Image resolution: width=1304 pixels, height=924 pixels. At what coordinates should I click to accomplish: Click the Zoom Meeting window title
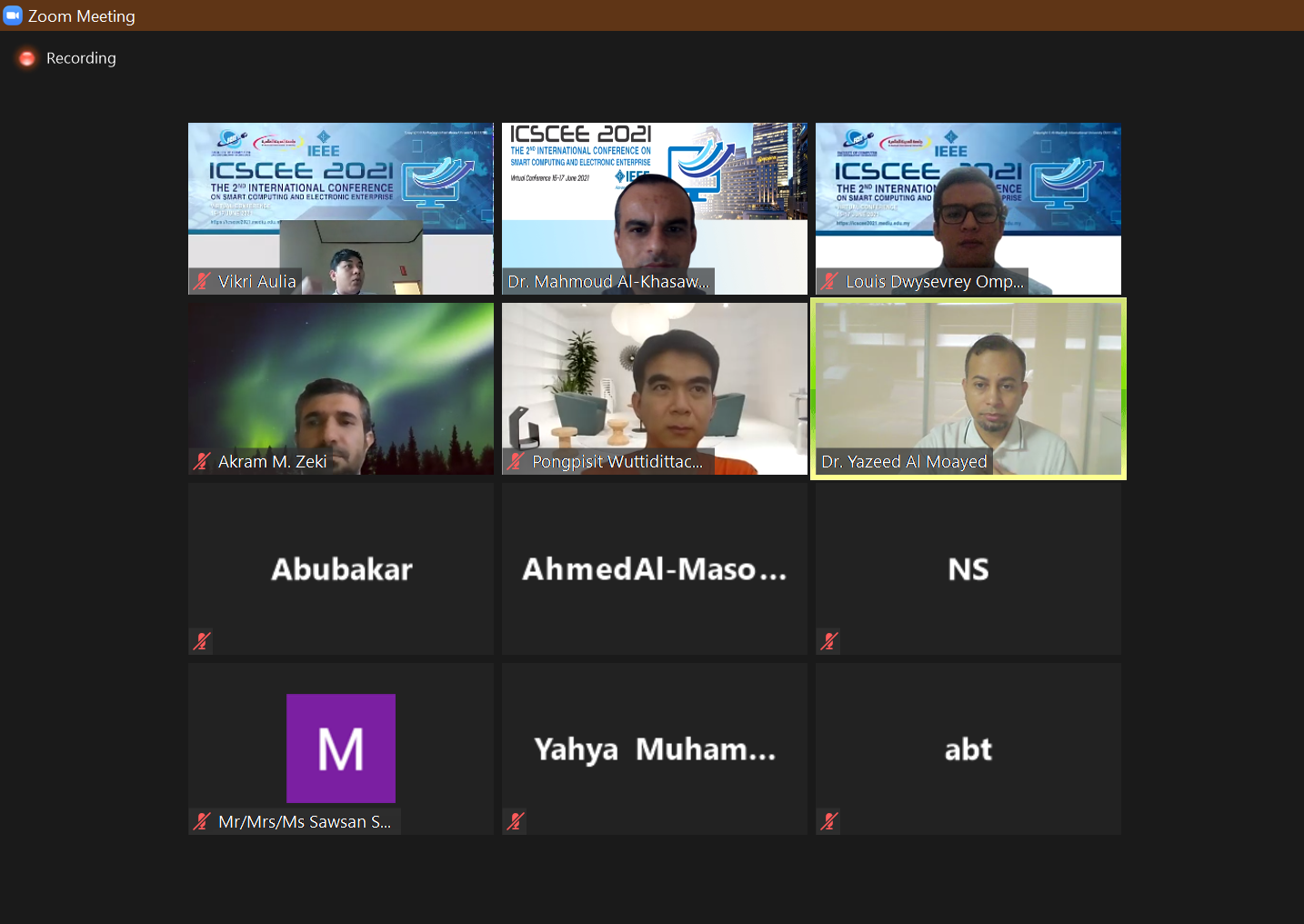(82, 16)
